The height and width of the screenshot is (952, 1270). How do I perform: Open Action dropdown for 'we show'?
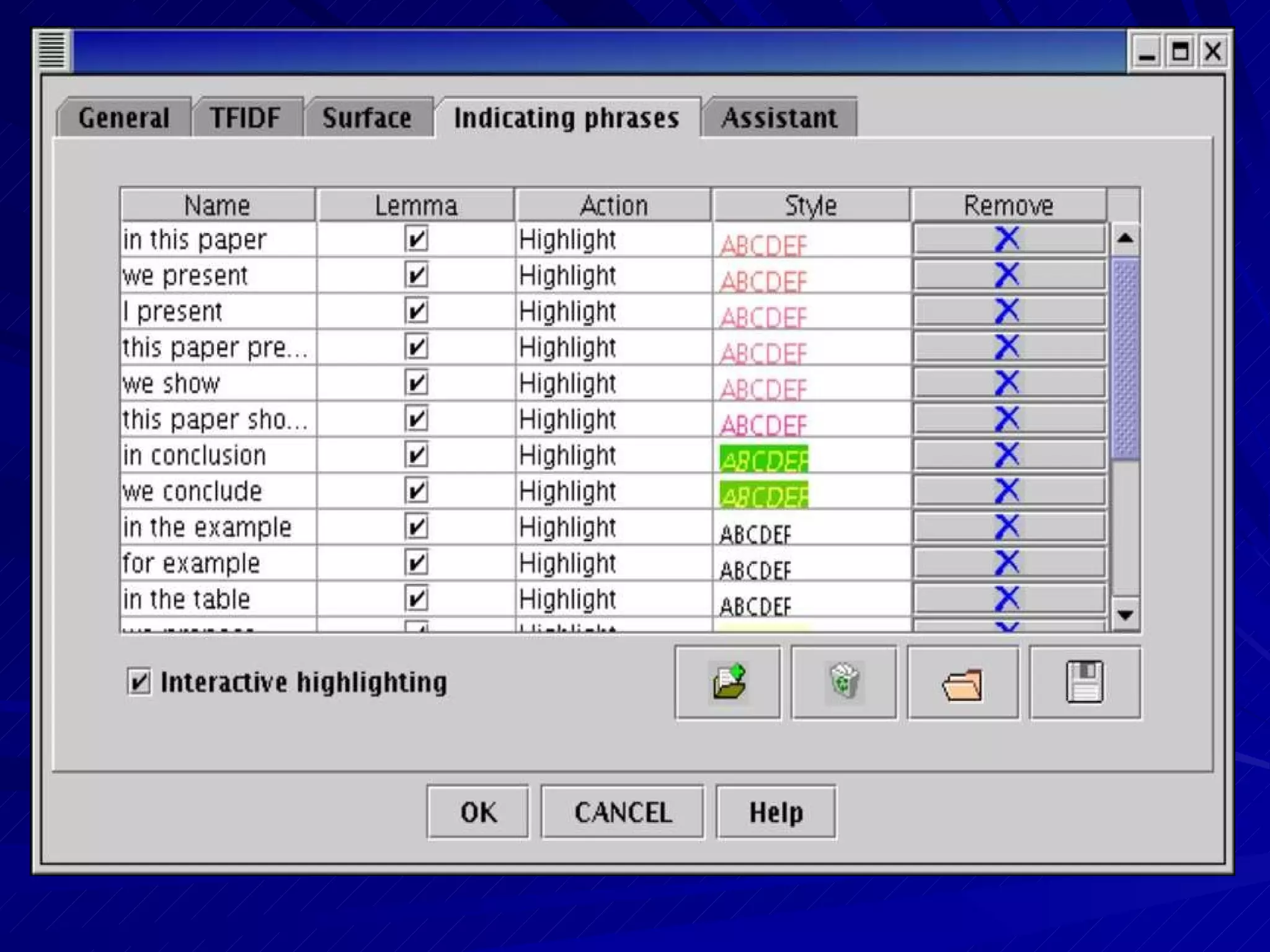point(613,384)
